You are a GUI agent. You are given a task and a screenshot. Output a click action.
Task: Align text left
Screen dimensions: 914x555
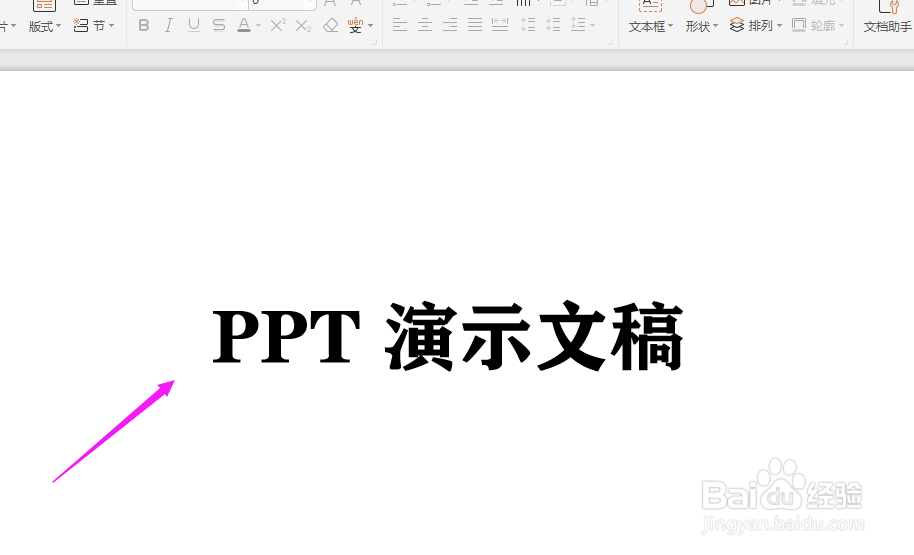pos(400,25)
